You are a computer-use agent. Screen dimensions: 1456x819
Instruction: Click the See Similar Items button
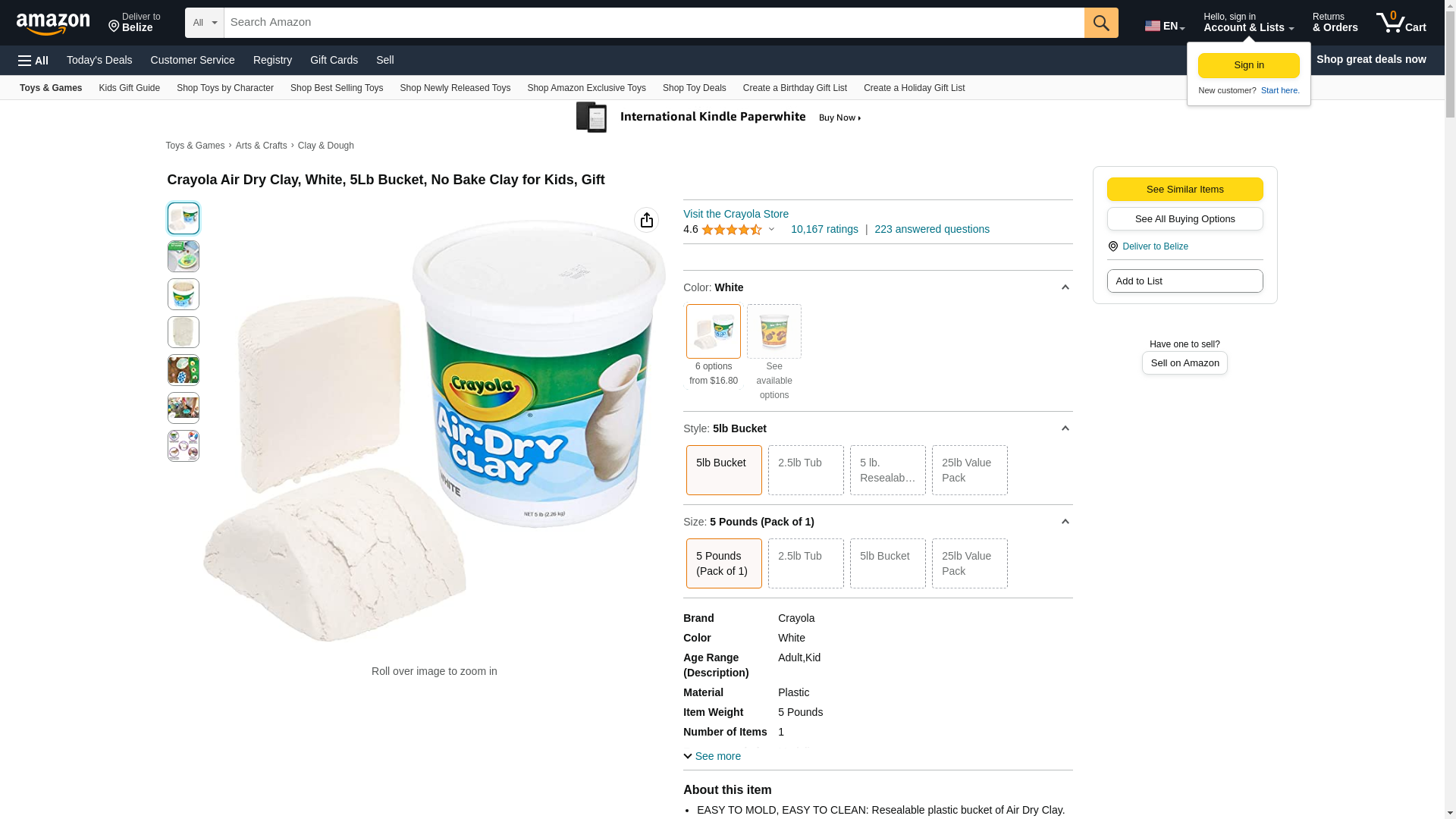pos(1185,190)
